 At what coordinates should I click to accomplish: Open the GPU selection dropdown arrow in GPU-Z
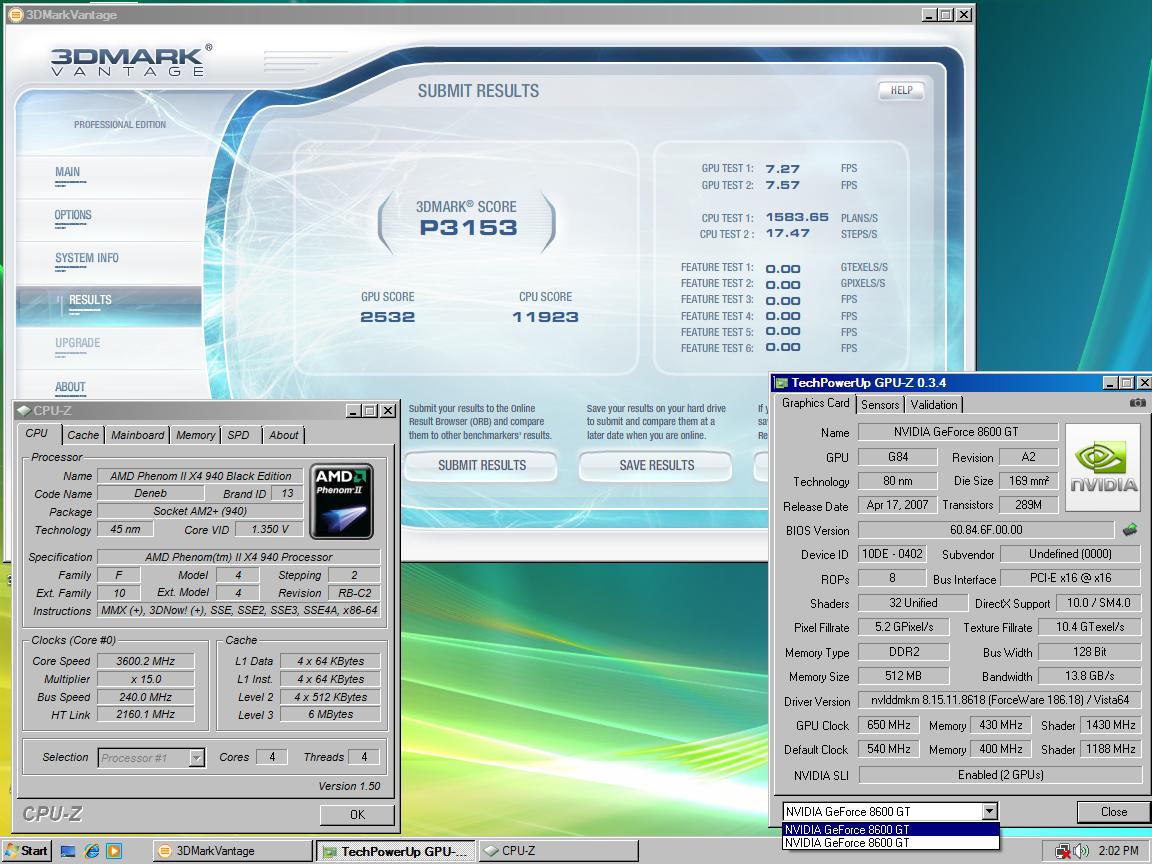pos(990,811)
